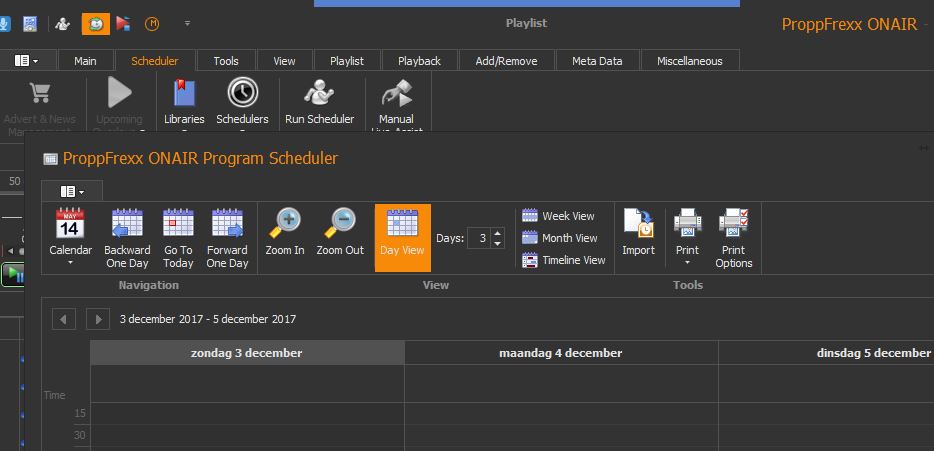Open the Libraries manager

(x=184, y=102)
